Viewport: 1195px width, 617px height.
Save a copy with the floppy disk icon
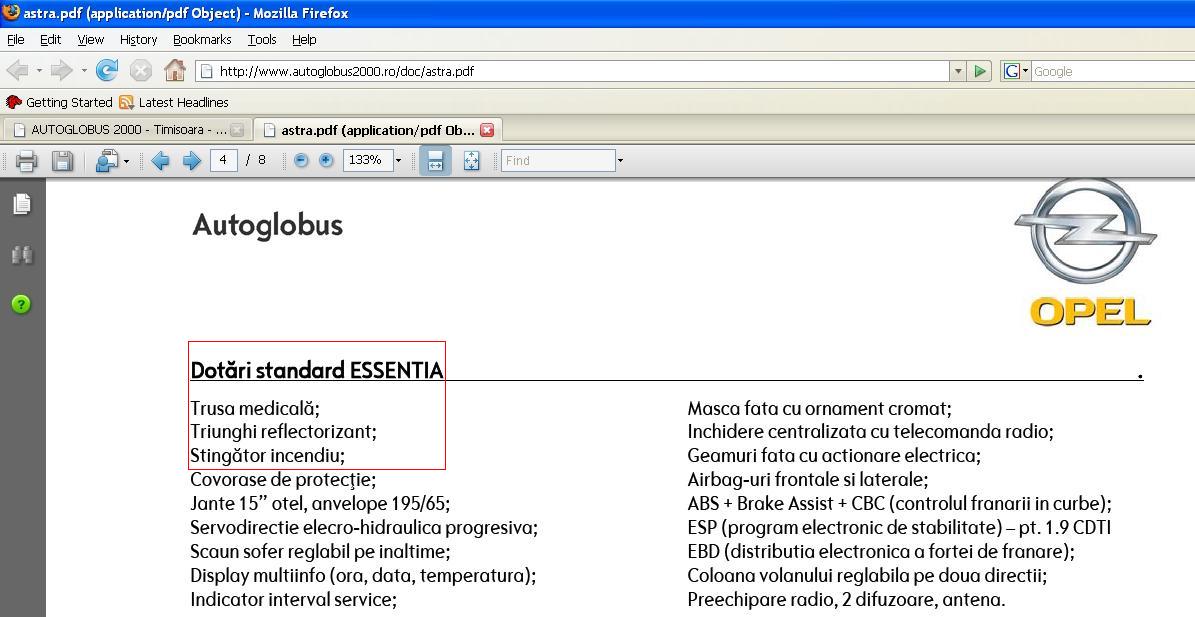pyautogui.click(x=62, y=161)
